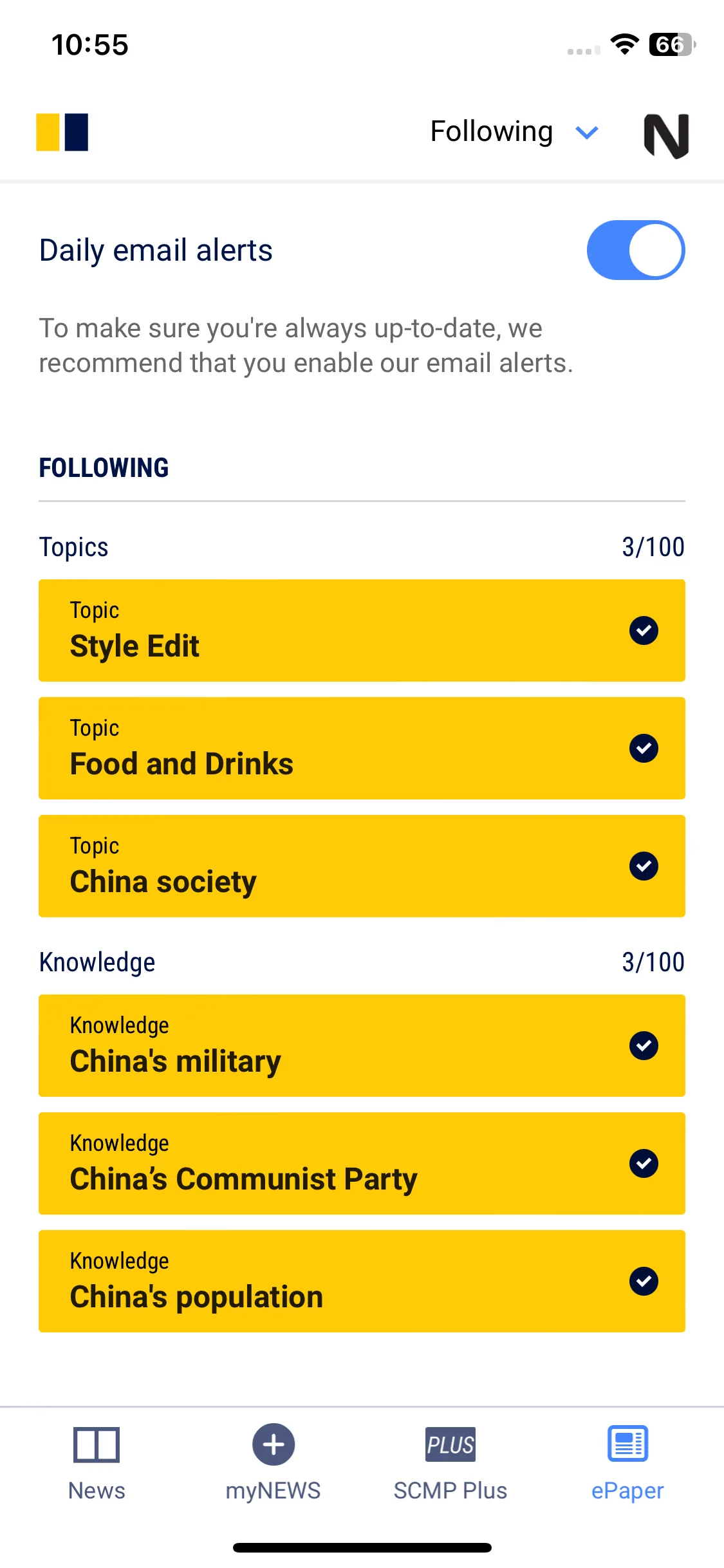Open the profile N avatar icon
This screenshot has width=724, height=1568.
point(666,135)
